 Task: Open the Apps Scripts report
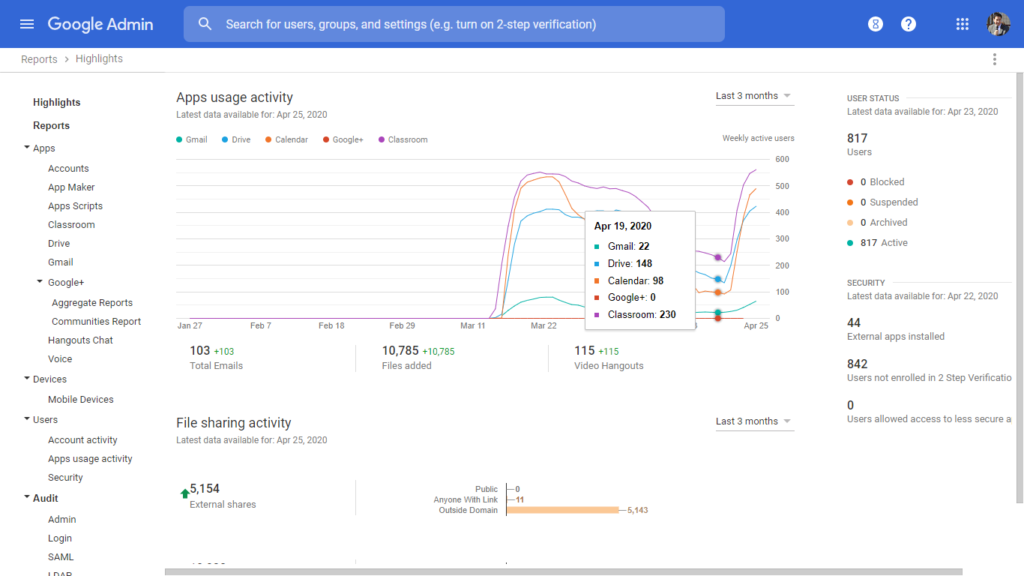click(75, 206)
